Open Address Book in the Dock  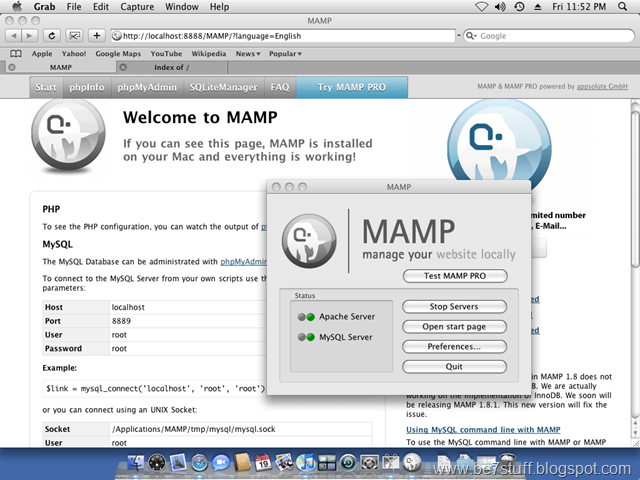click(x=242, y=463)
